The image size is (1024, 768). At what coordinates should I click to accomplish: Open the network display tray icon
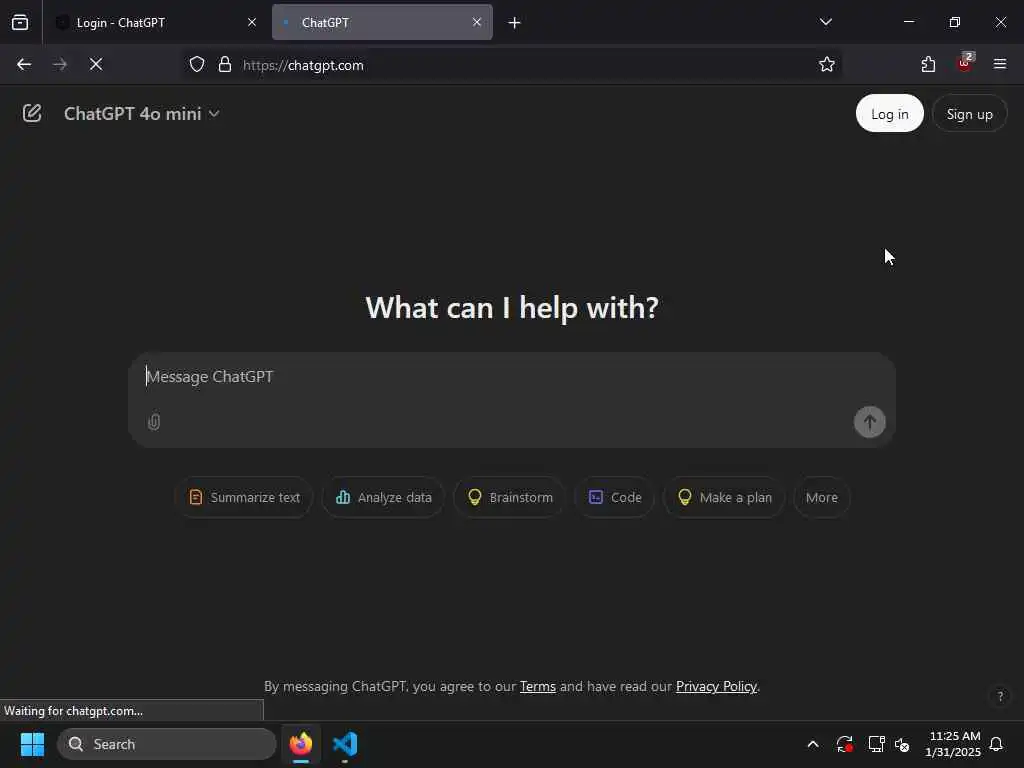876,744
